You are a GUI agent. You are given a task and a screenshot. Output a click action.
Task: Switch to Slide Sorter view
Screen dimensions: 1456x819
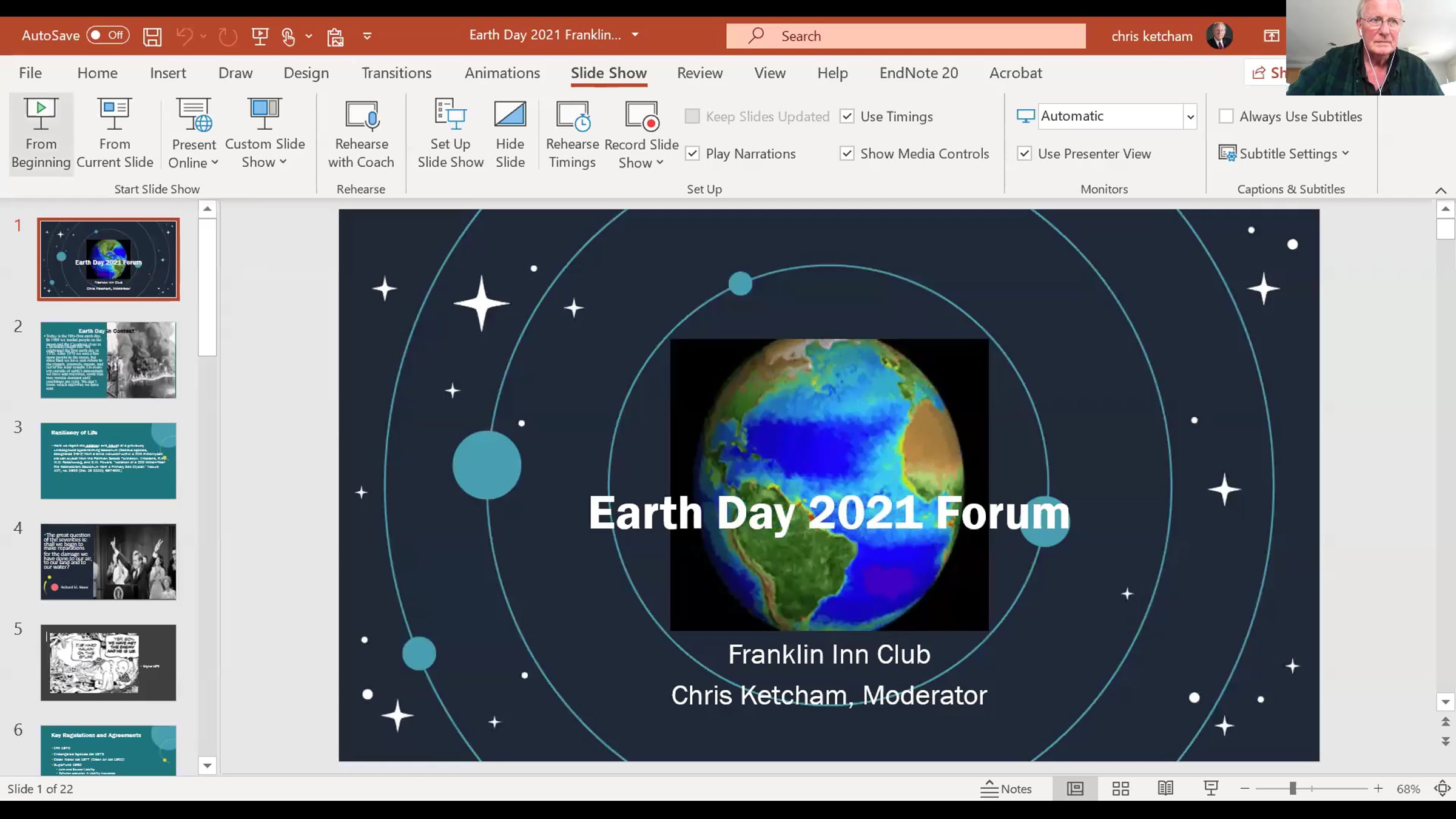pyautogui.click(x=1121, y=789)
